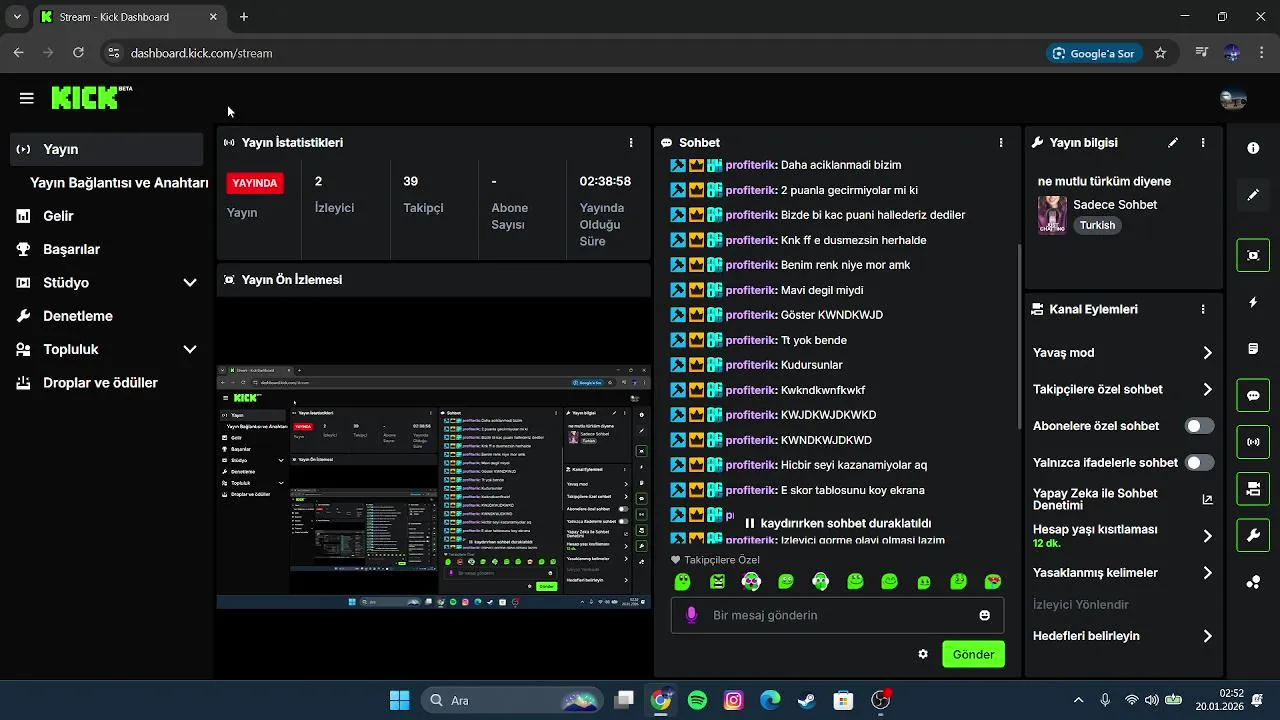1280x720 pixels.
Task: Click the stream preview thumbnail
Action: point(434,487)
